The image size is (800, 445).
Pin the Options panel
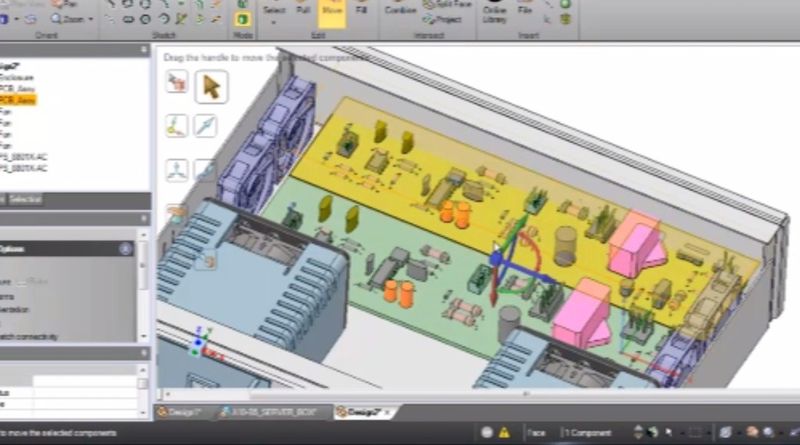pyautogui.click(x=143, y=218)
